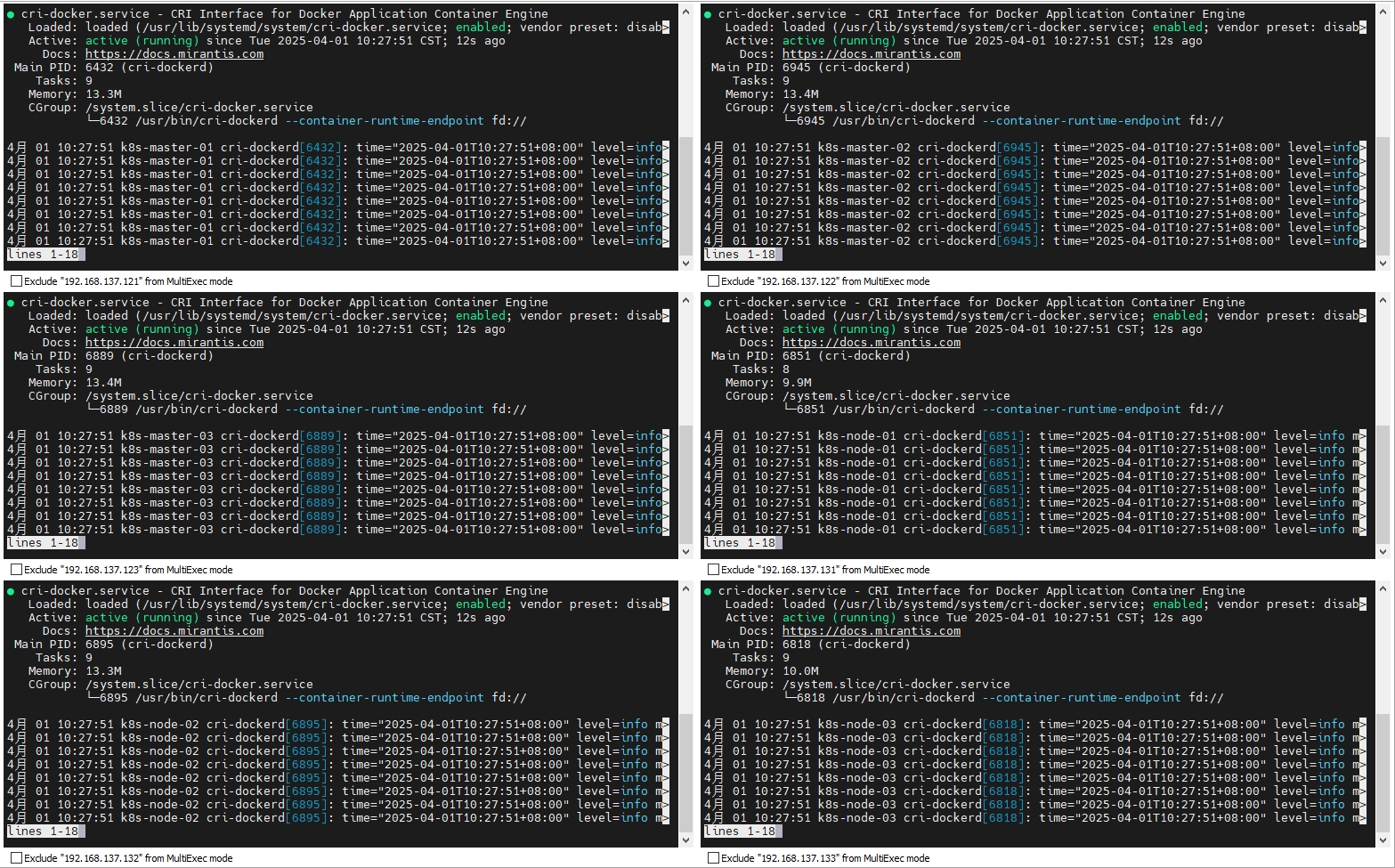Hit the scroll-down arrow in k8s-node-02 terminal
Screen dimensions: 1395x868
[x=685, y=840]
